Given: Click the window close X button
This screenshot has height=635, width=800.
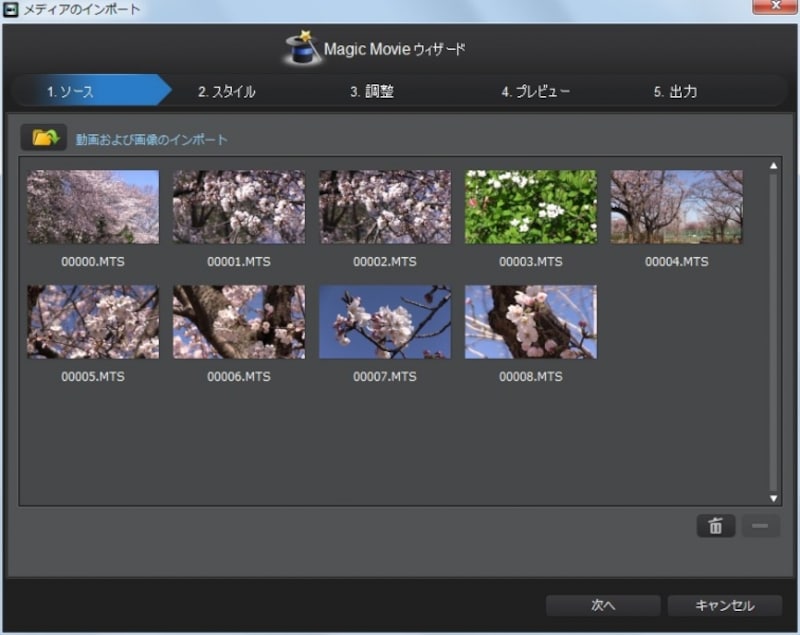Looking at the screenshot, I should 775,10.
